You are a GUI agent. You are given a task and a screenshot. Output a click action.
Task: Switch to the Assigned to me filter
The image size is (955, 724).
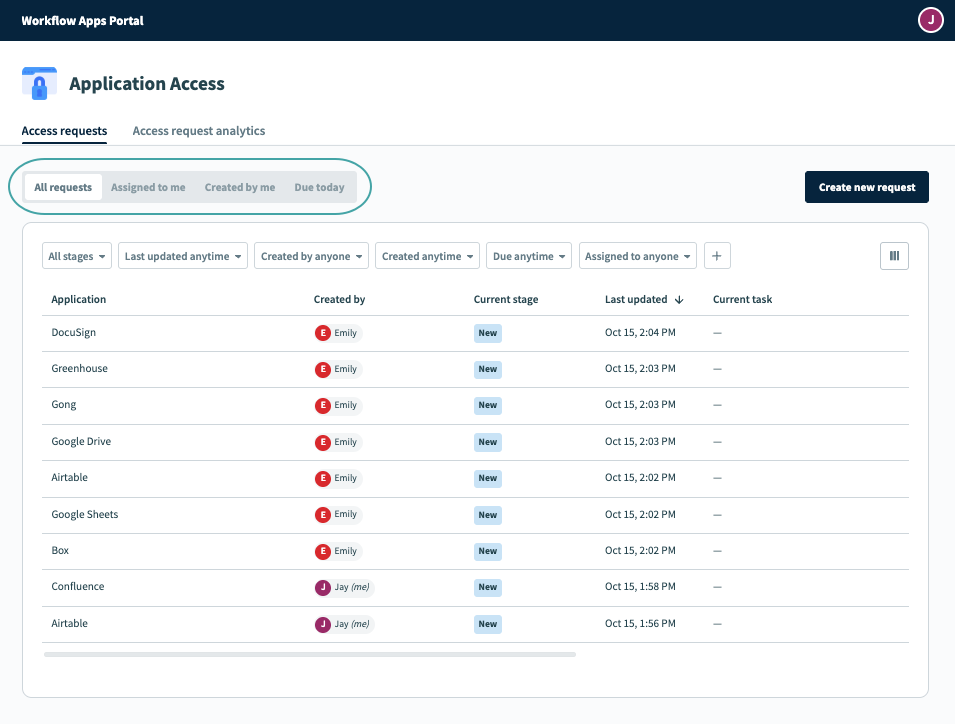pos(148,186)
